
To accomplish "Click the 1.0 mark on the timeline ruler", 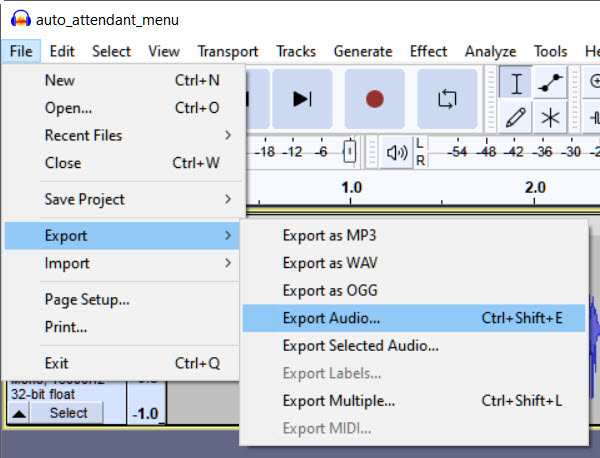I will tap(351, 188).
